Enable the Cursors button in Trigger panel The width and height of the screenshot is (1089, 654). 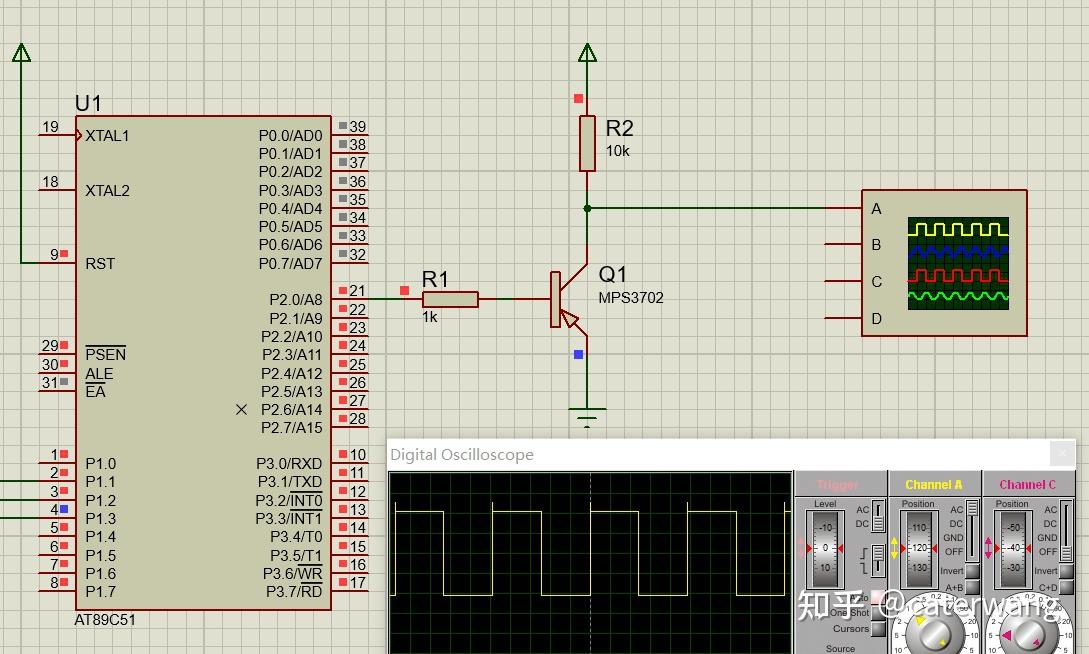point(879,628)
